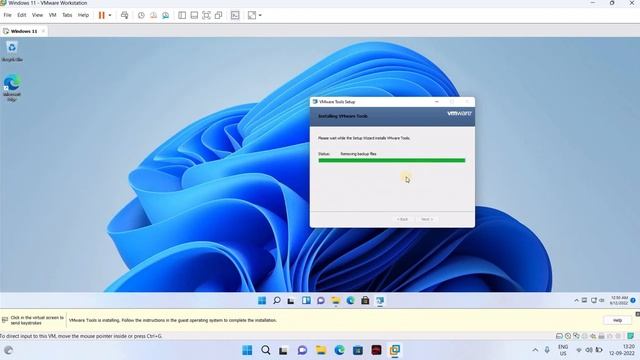The width and height of the screenshot is (640, 360).
Task: Open the guest Start menu
Action: [x=262, y=300]
